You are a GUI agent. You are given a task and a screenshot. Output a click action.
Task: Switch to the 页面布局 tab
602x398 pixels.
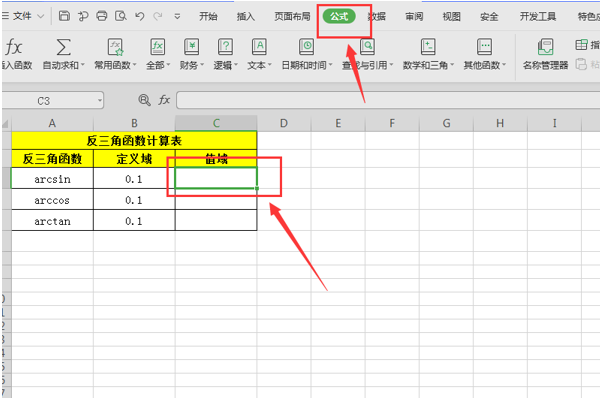(x=292, y=17)
